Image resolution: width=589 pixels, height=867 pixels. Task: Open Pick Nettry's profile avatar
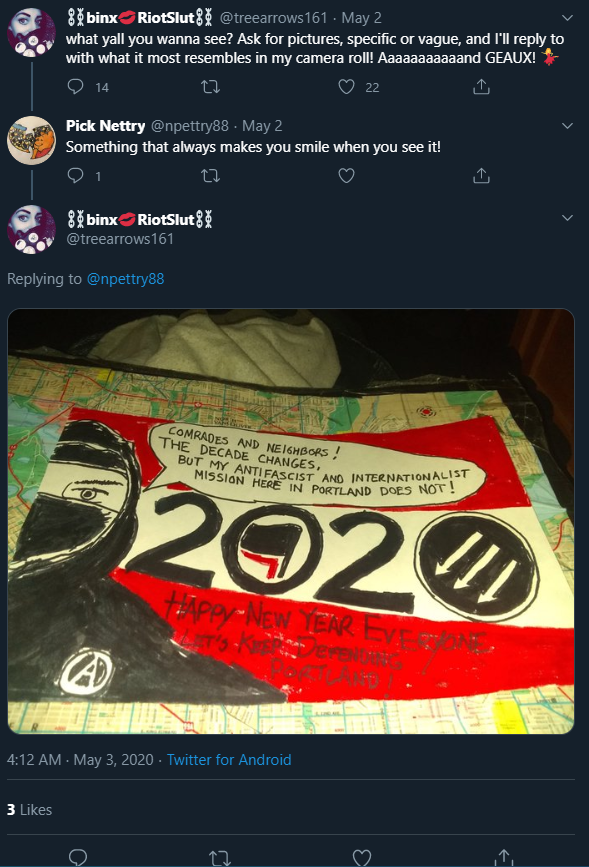[x=32, y=141]
